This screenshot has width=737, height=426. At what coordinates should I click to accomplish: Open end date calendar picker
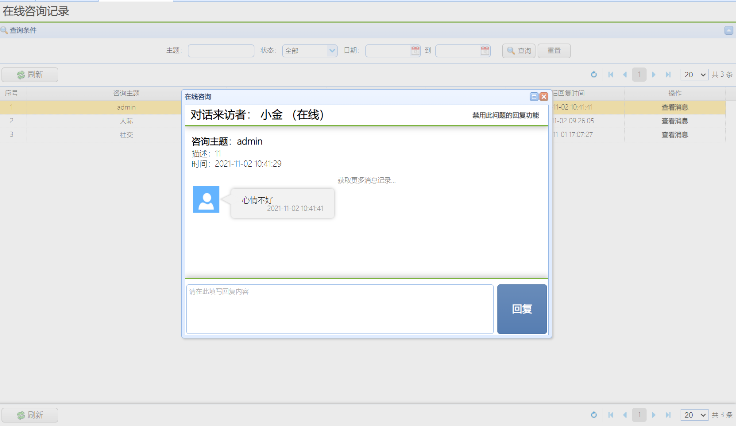pyautogui.click(x=484, y=50)
